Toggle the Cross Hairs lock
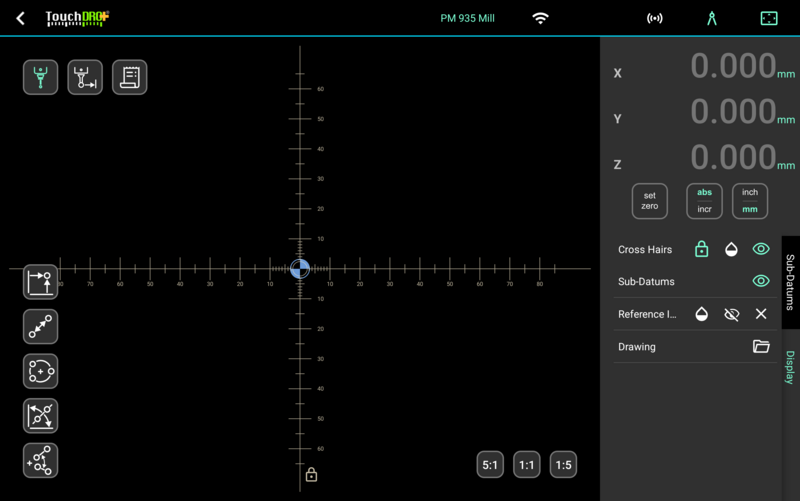This screenshot has height=501, width=800. click(x=702, y=249)
